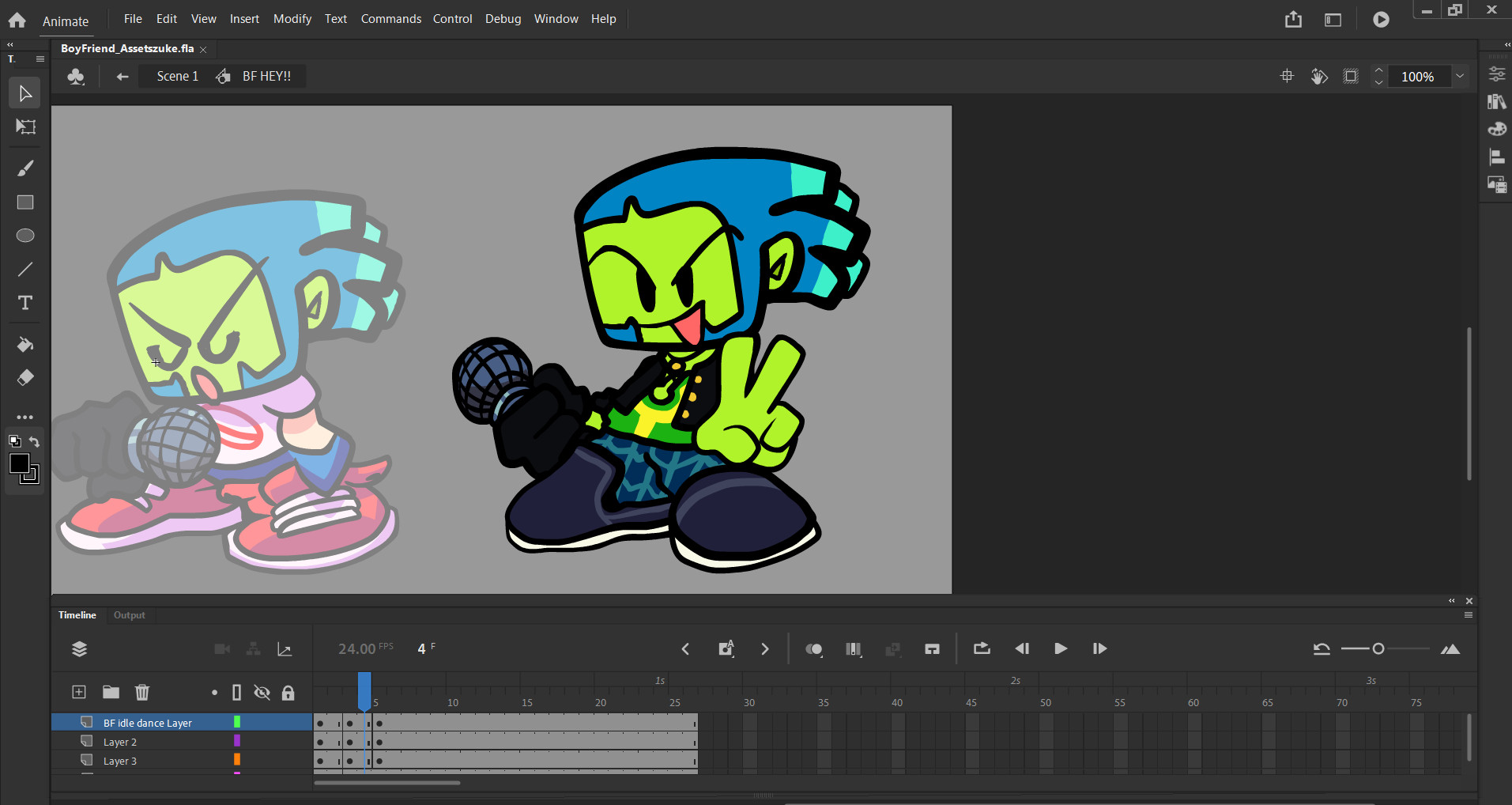1512x805 pixels.
Task: Toggle lock all layers padlock
Action: [288, 693]
